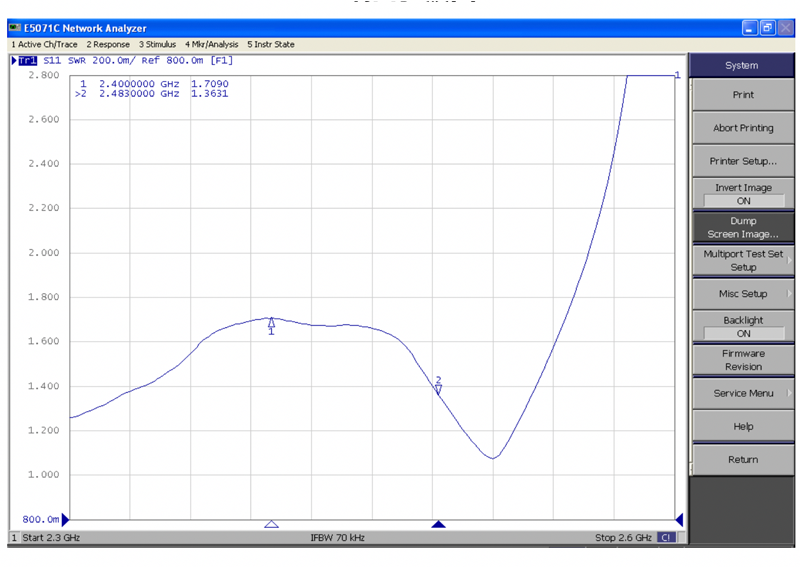Viewport: 800px width, 567px height.
Task: Click the E5071C application icon in title bar
Action: click(x=14, y=28)
